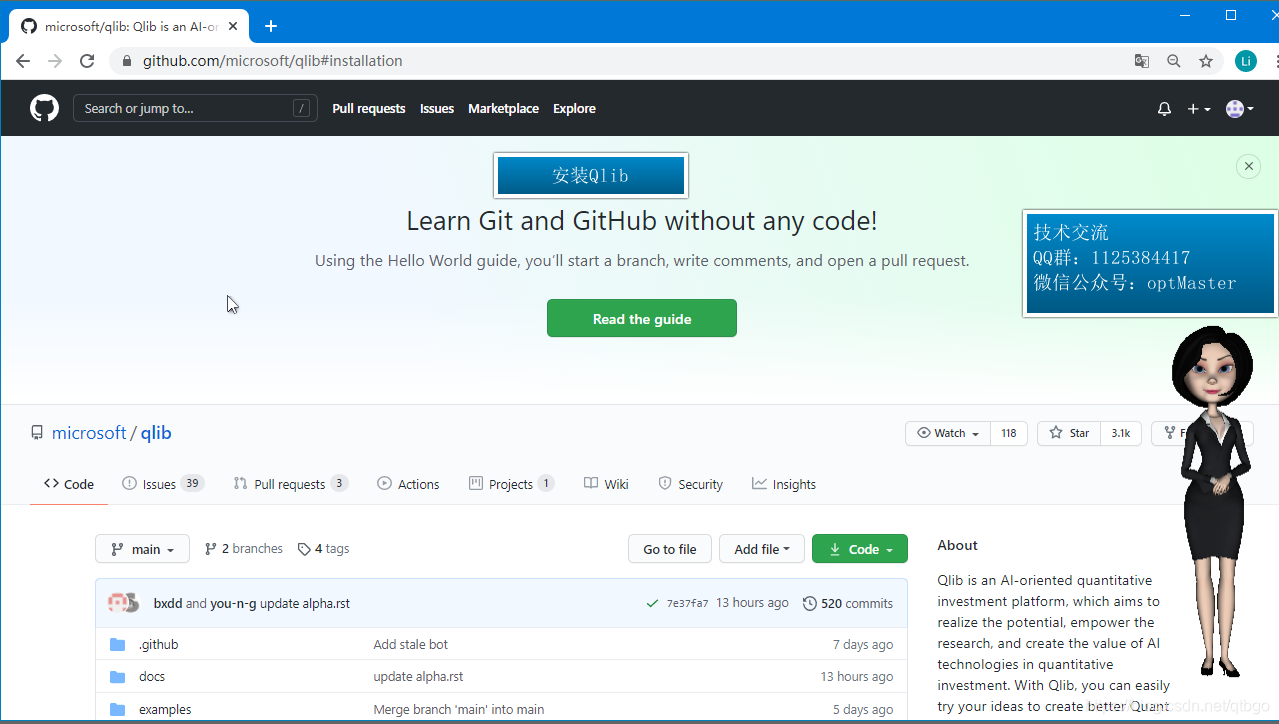Open the microsoft owner link
Viewport: 1279px width, 724px height.
coord(89,433)
